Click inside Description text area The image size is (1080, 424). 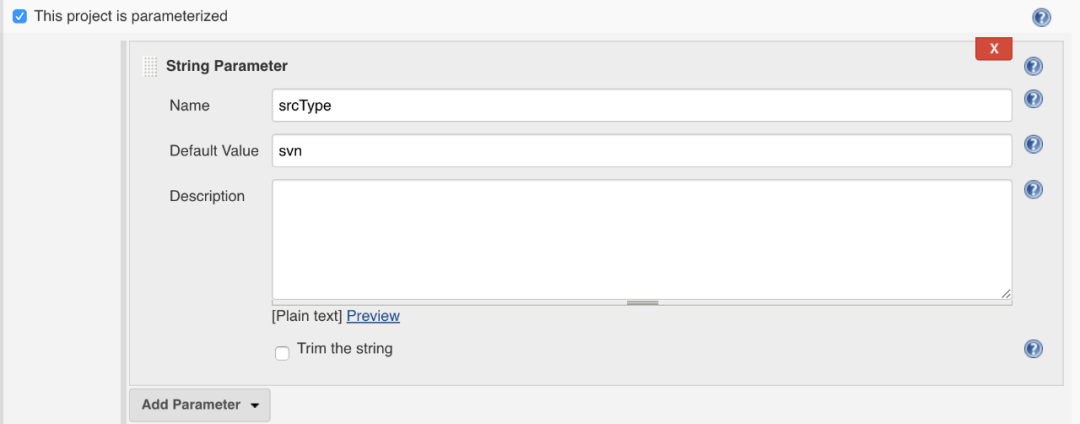[x=641, y=238]
